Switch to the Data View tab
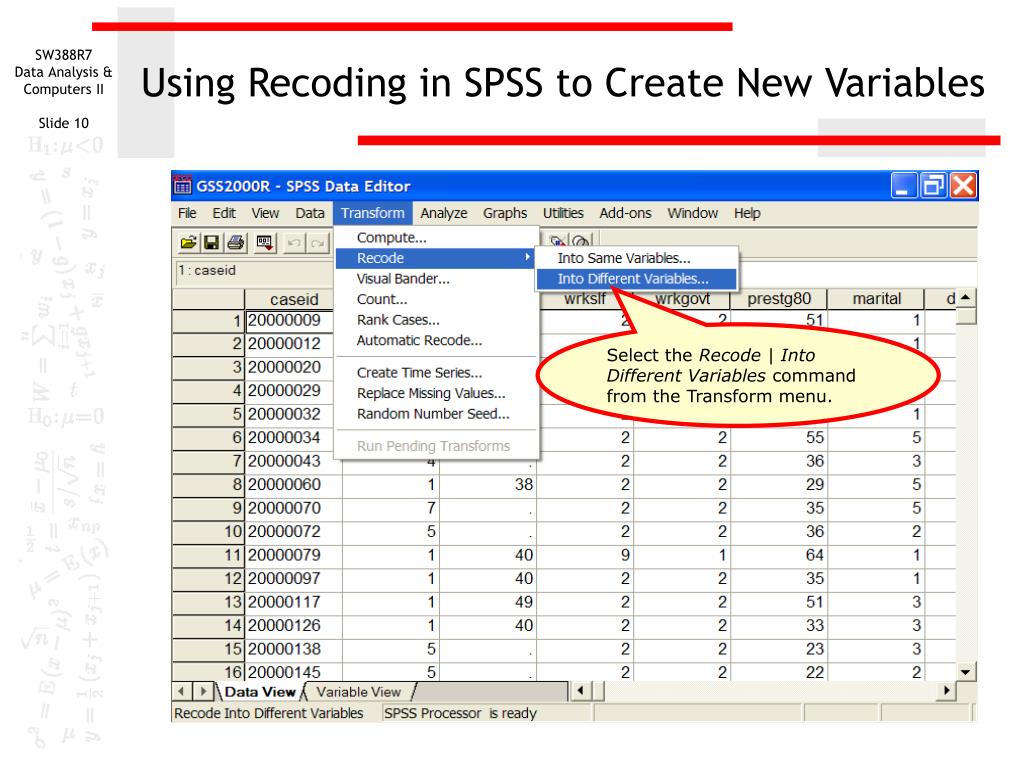This screenshot has width=1024, height=768. tap(260, 692)
